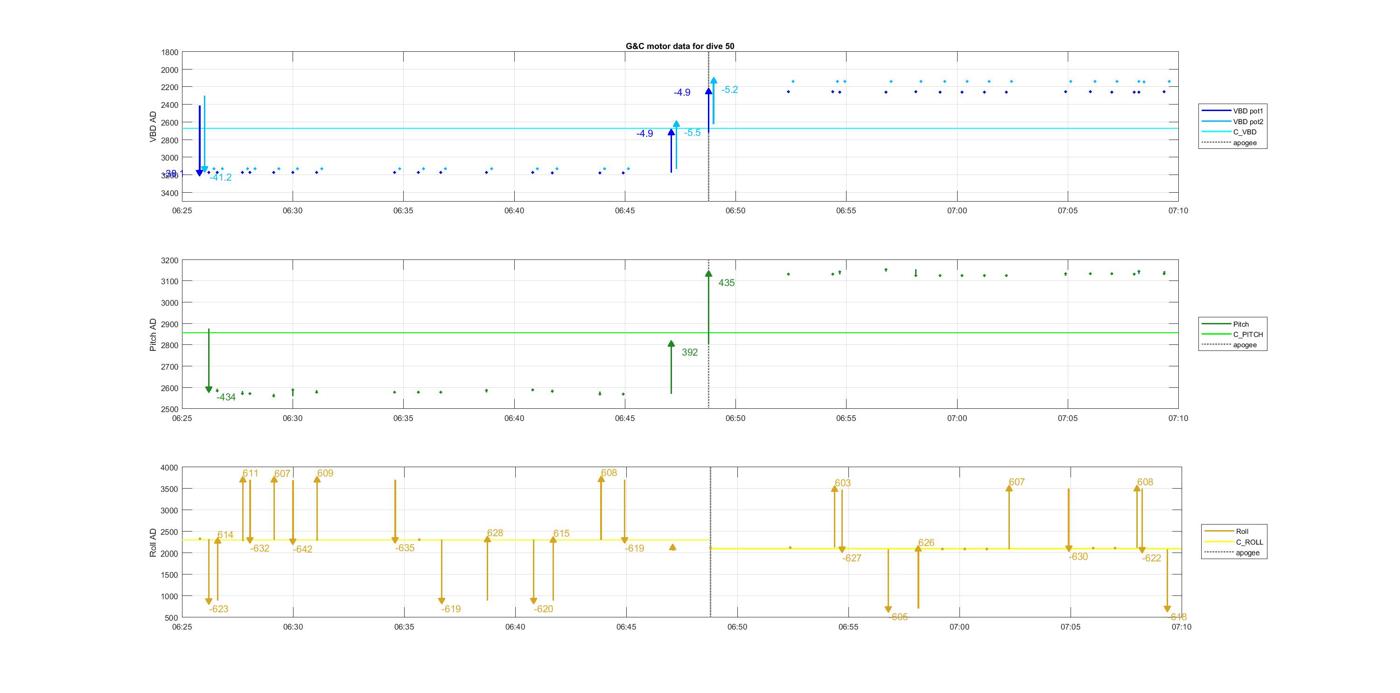Select the "VBD pot1" legend entry
1400x693 pixels.
pyautogui.click(x=1233, y=111)
